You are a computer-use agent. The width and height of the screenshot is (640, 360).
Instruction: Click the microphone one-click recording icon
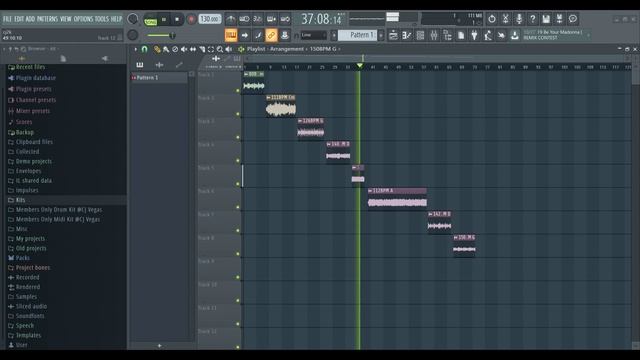pyautogui.click(x=519, y=19)
